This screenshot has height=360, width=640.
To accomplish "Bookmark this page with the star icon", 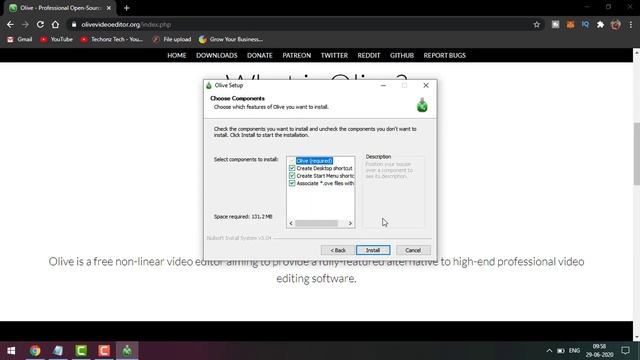I will tap(536, 24).
